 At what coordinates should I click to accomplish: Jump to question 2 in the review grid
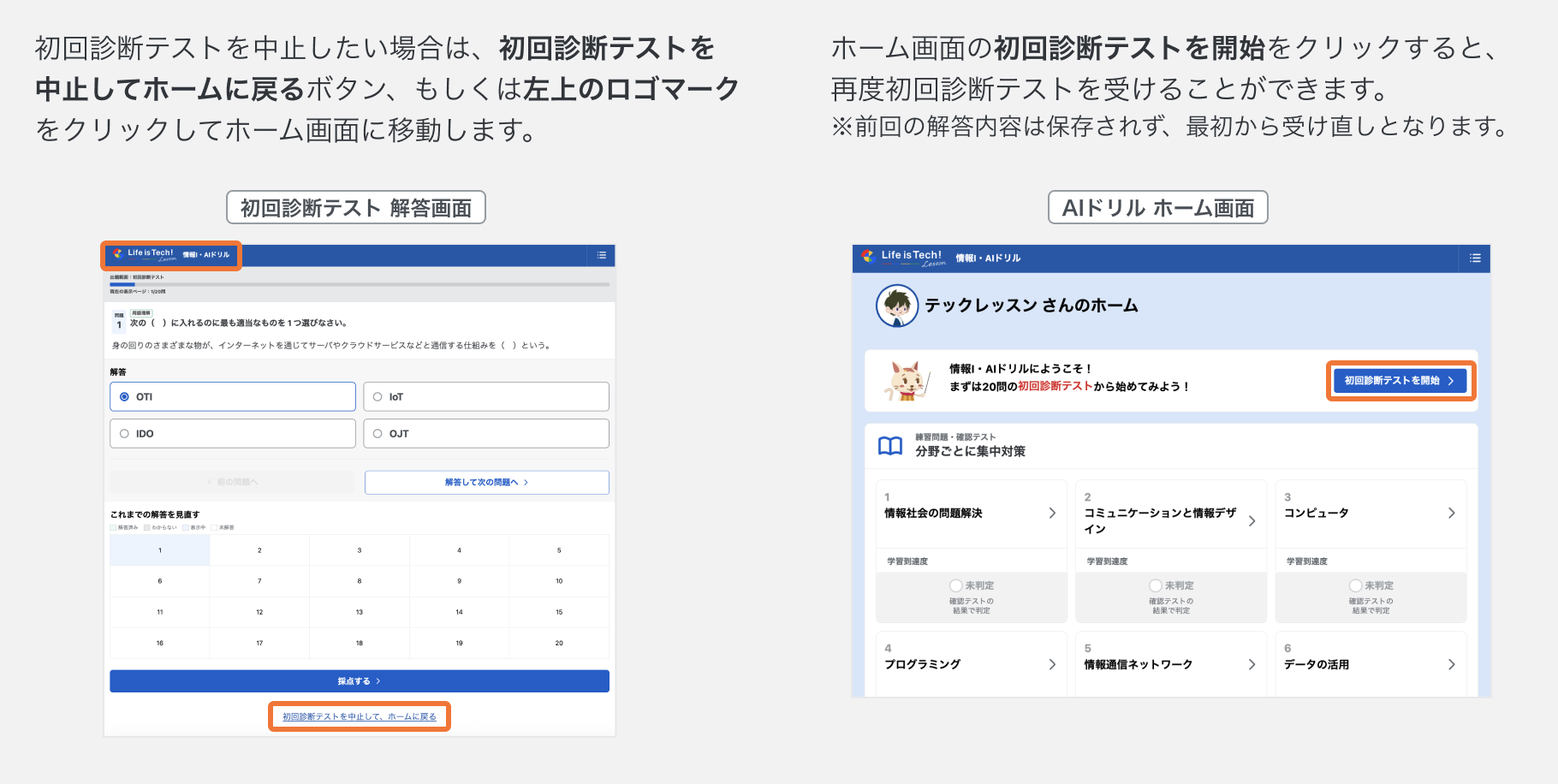tap(259, 550)
